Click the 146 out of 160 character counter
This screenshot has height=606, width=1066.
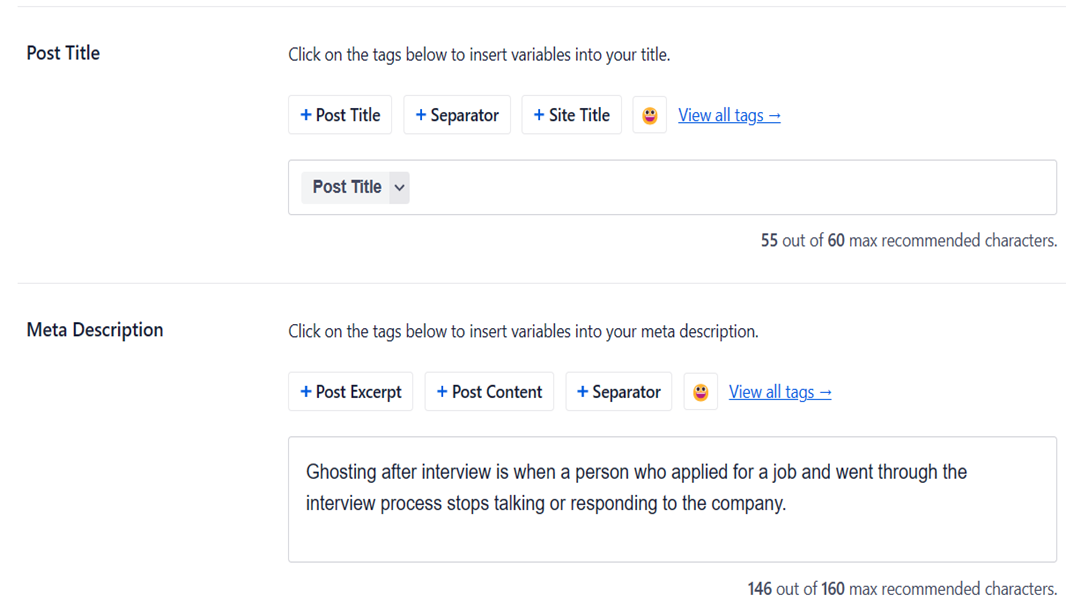902,588
